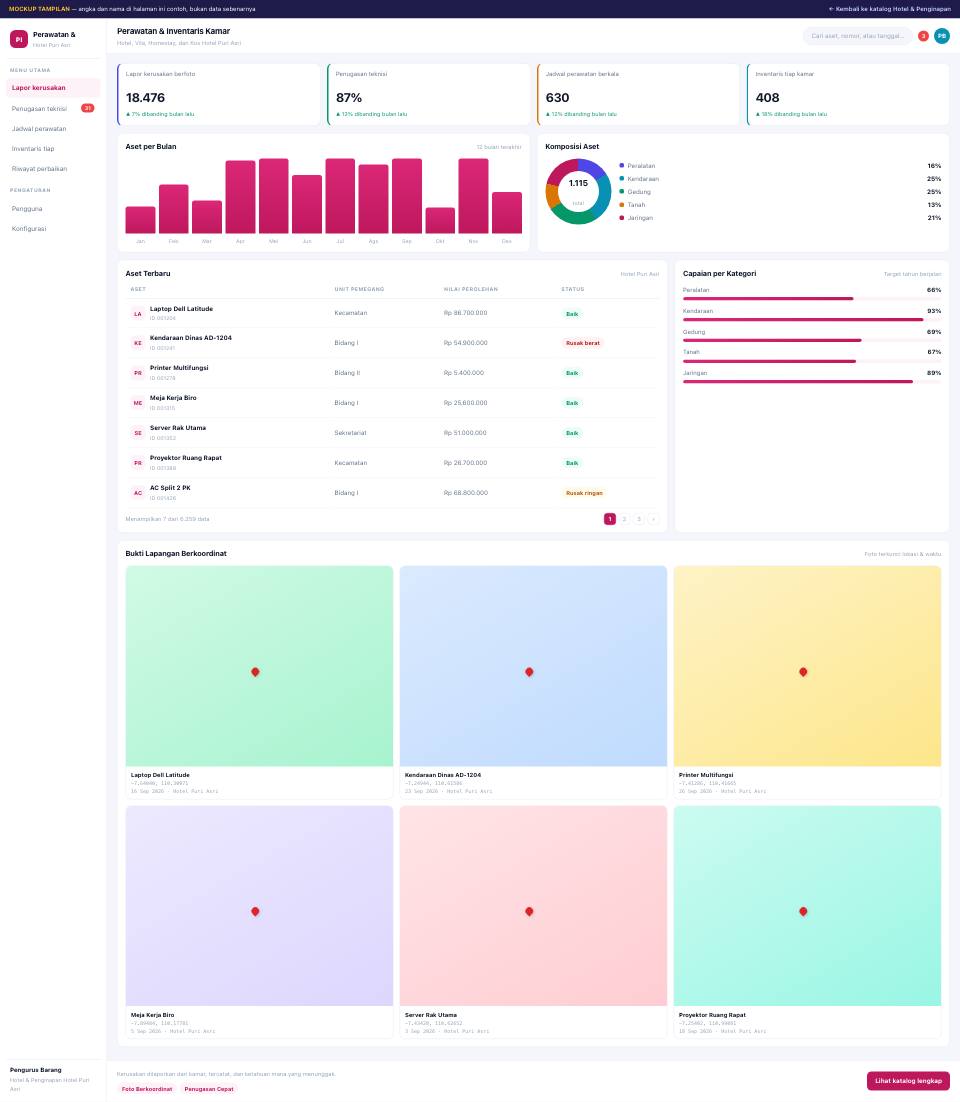The image size is (960, 1102).
Task: Click UNIT PEMEGANG column header
Action: [x=359, y=289]
